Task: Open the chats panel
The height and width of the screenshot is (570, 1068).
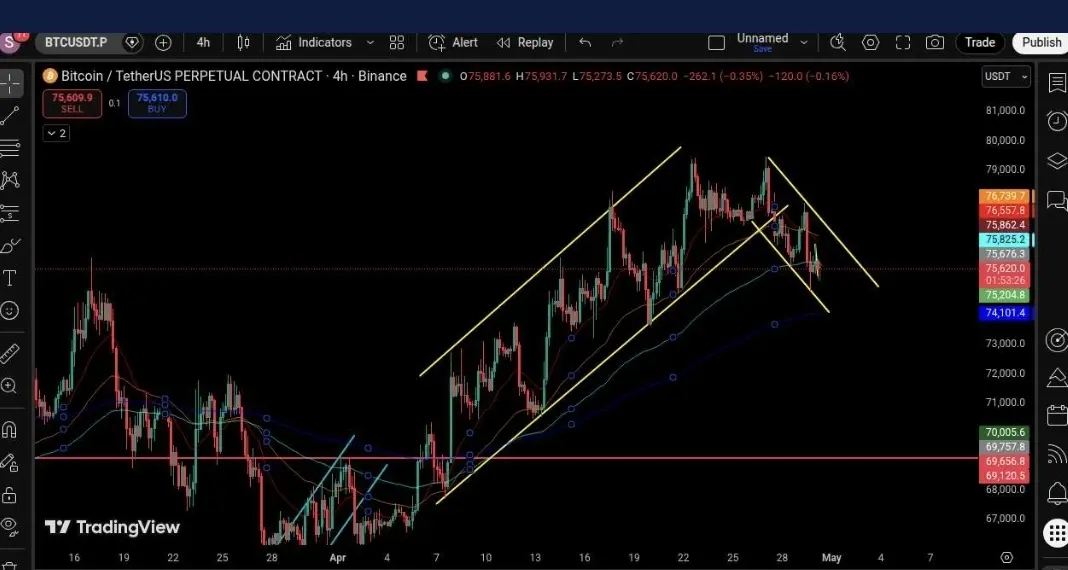Action: coord(1056,201)
